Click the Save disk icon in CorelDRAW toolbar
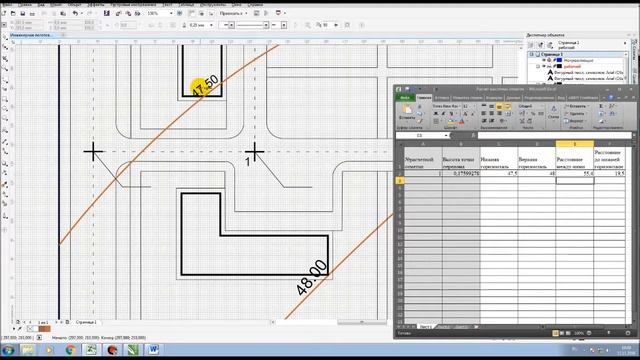640x360 pixels. point(22,13)
